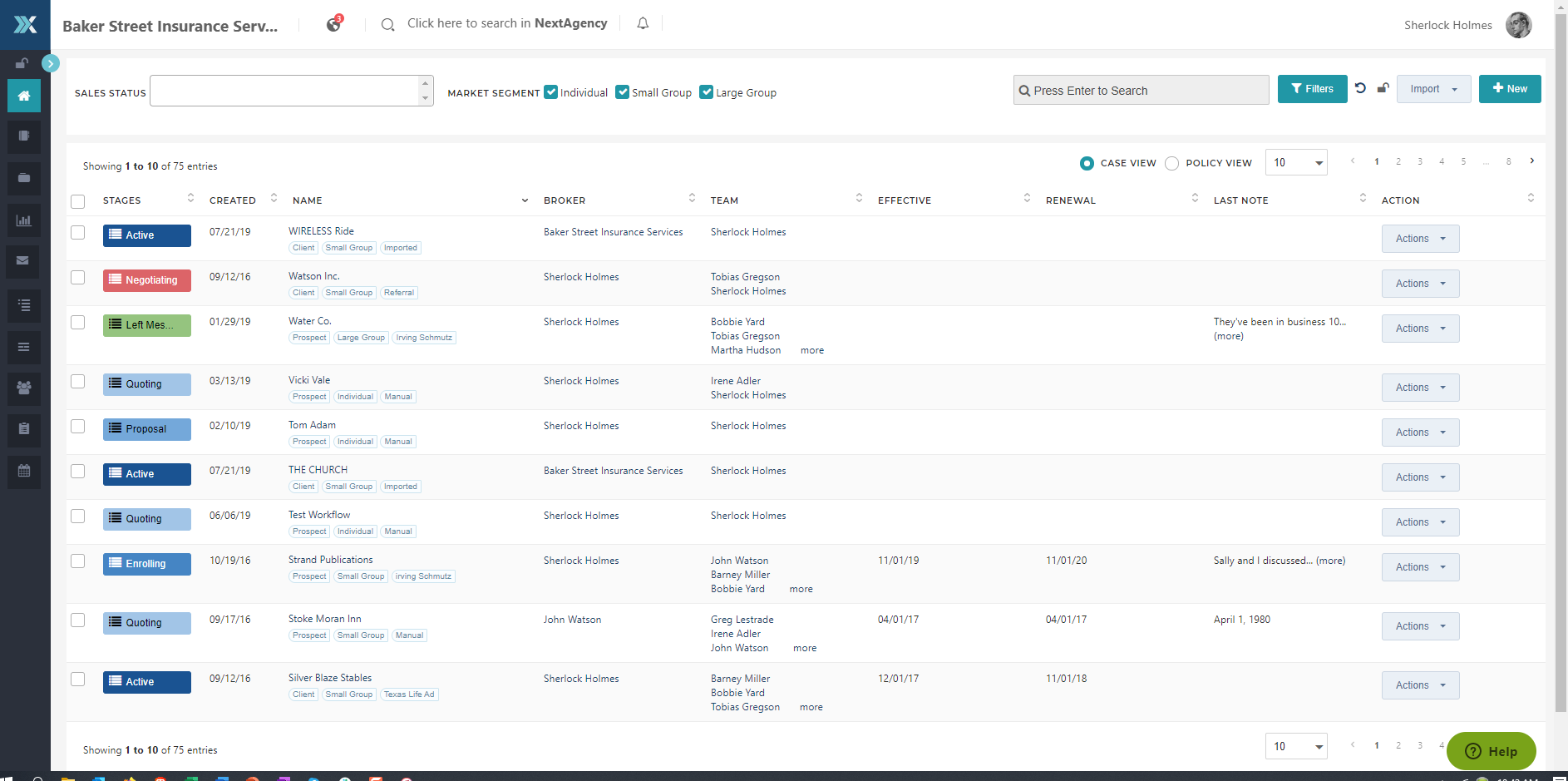Open the Home icon in sidebar
The width and height of the screenshot is (1568, 781).
pos(24,96)
